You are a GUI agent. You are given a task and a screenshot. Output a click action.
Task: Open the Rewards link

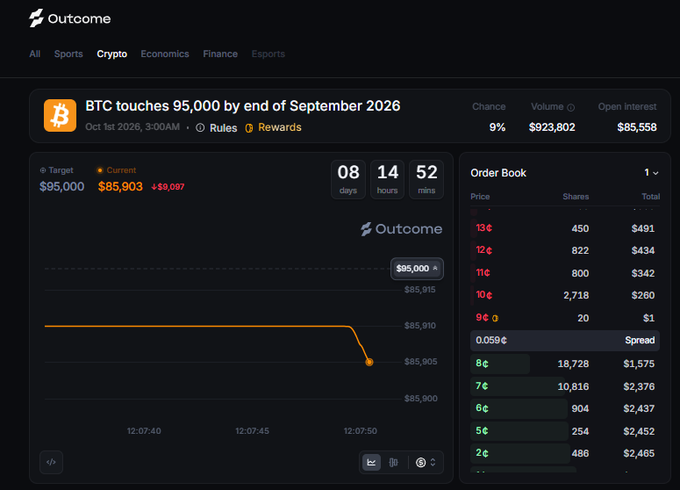[x=280, y=127]
